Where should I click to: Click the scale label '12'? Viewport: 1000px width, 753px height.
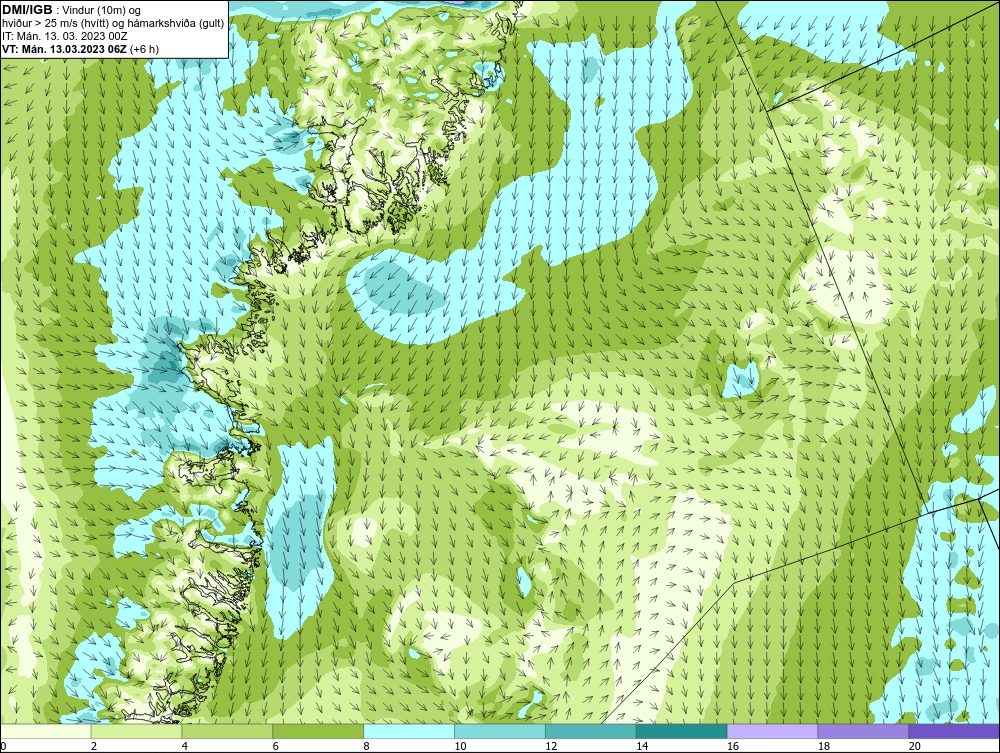click(551, 746)
